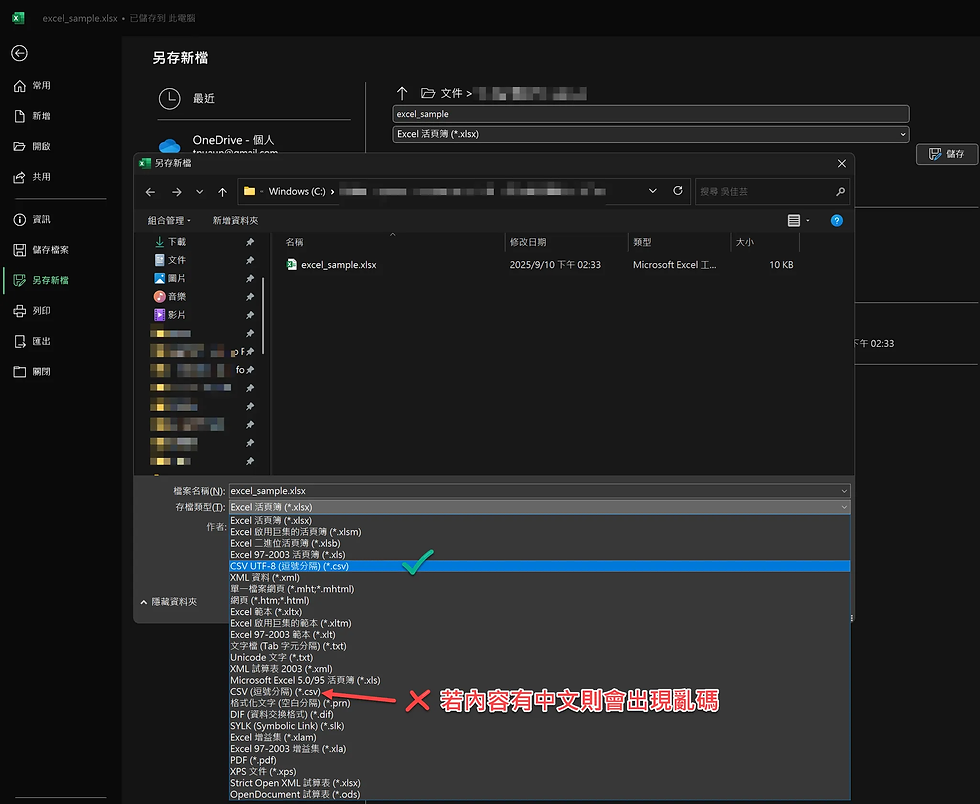Close the 另存新檔 dialog

click(x=842, y=163)
